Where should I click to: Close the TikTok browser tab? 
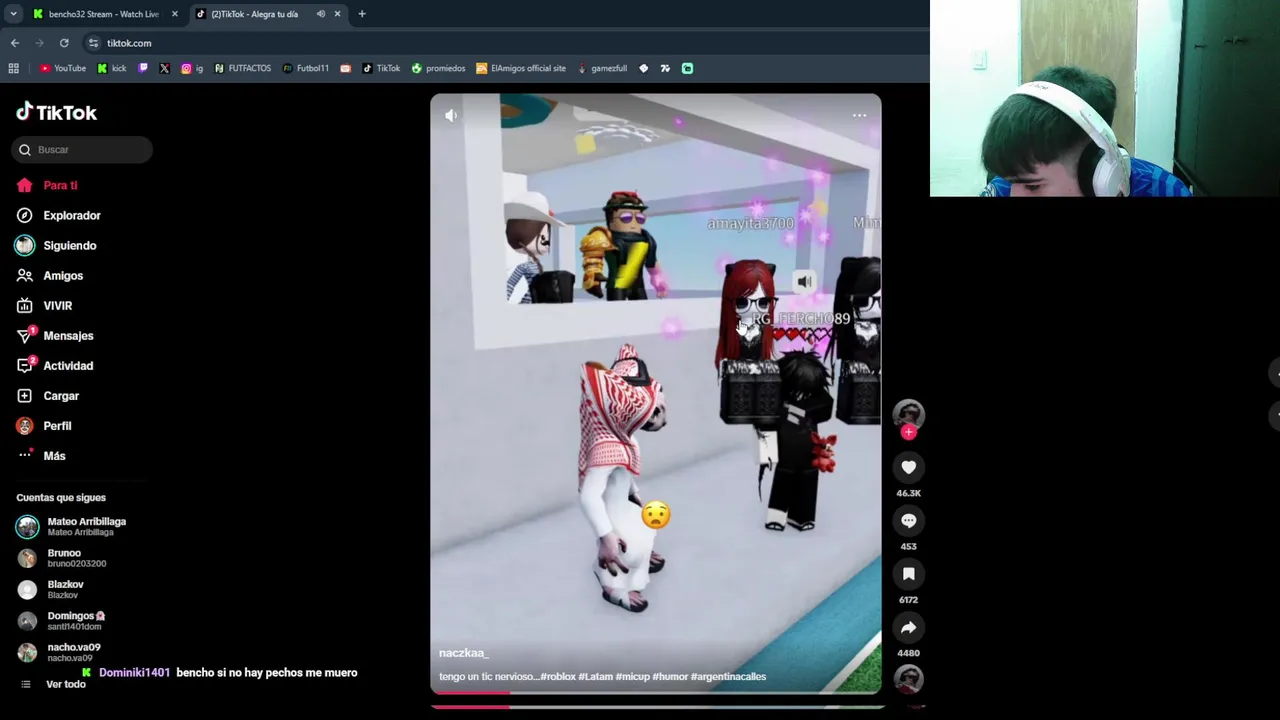(x=337, y=14)
